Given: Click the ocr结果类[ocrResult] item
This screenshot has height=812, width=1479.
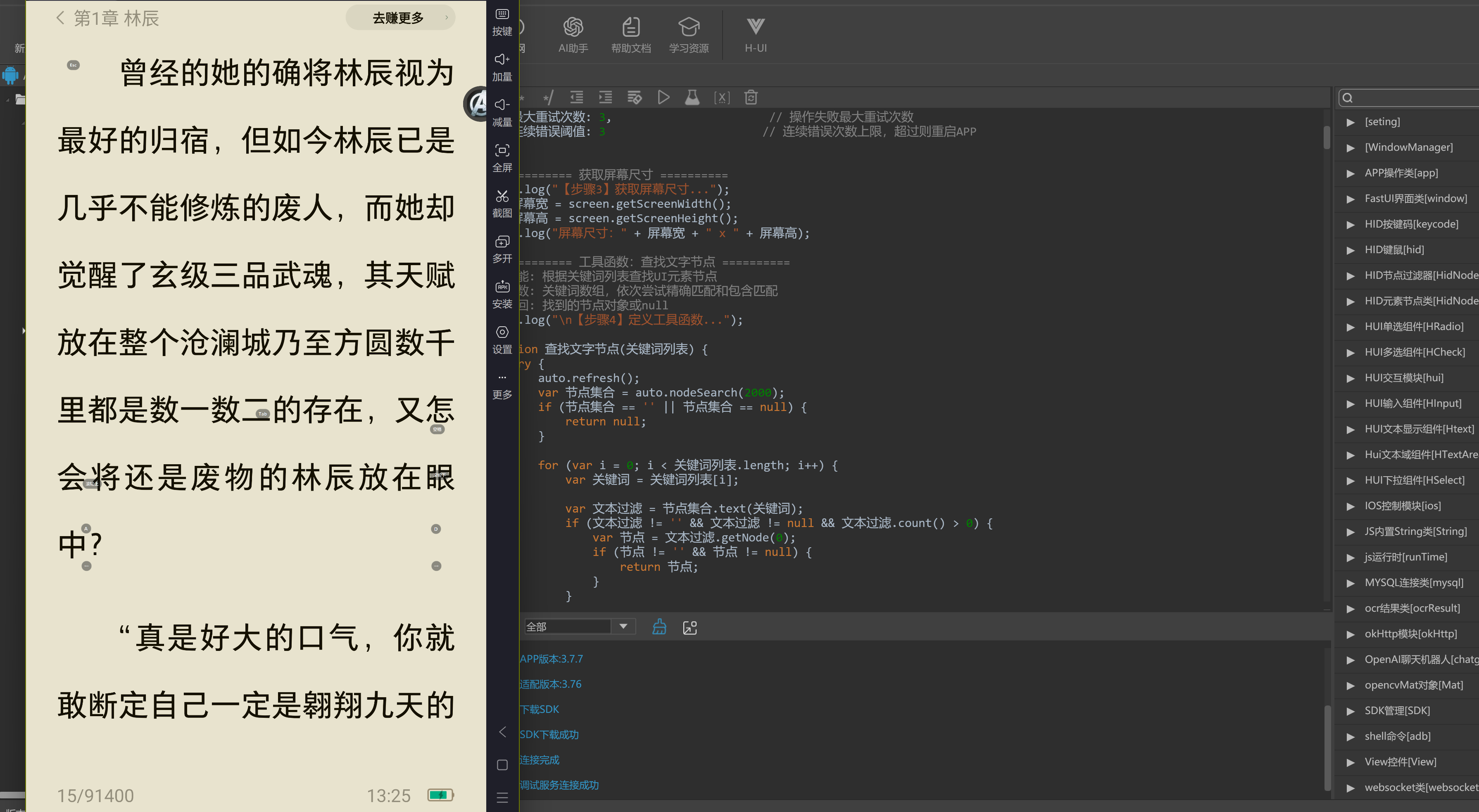Looking at the screenshot, I should pyautogui.click(x=1412, y=608).
